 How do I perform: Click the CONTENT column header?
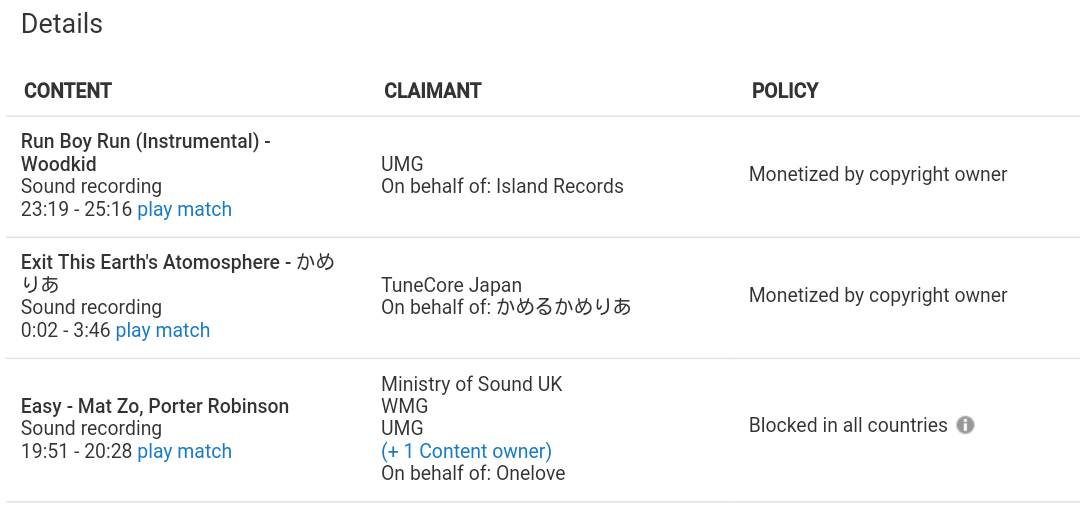[x=68, y=91]
